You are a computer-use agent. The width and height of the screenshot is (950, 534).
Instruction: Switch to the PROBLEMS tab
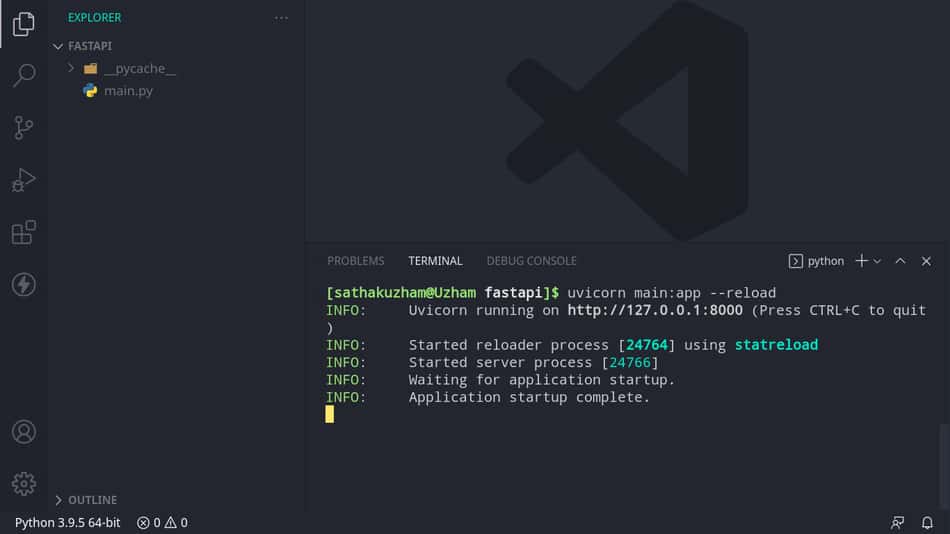pyautogui.click(x=356, y=261)
